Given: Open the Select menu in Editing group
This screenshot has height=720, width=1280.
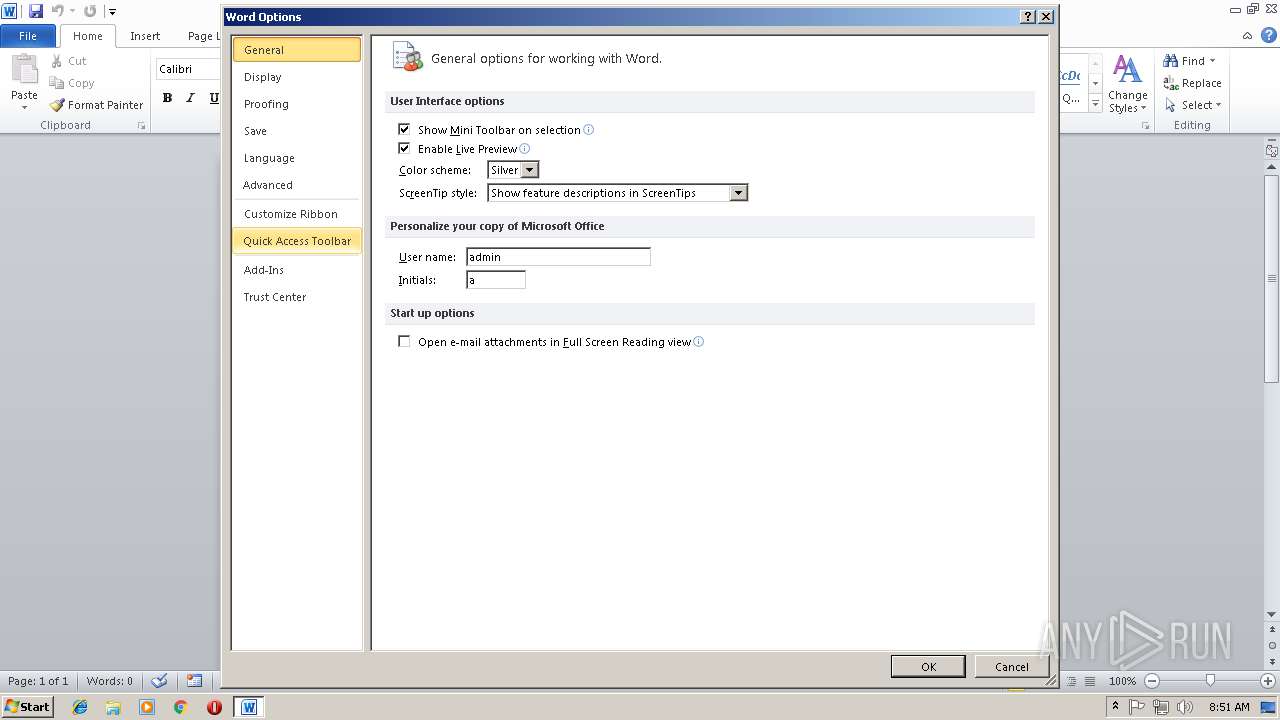Looking at the screenshot, I should point(1192,105).
